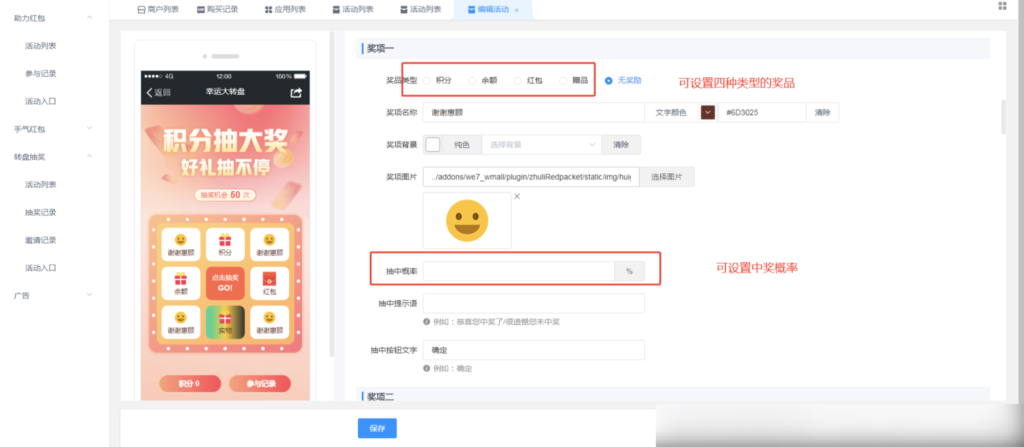Click the smiley prize image thumbnail
The height and width of the screenshot is (447, 1024).
tap(467, 220)
